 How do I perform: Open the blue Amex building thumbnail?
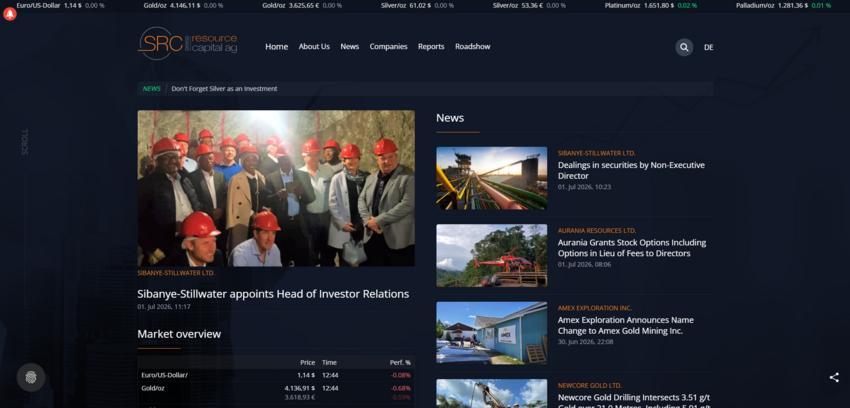pos(492,333)
